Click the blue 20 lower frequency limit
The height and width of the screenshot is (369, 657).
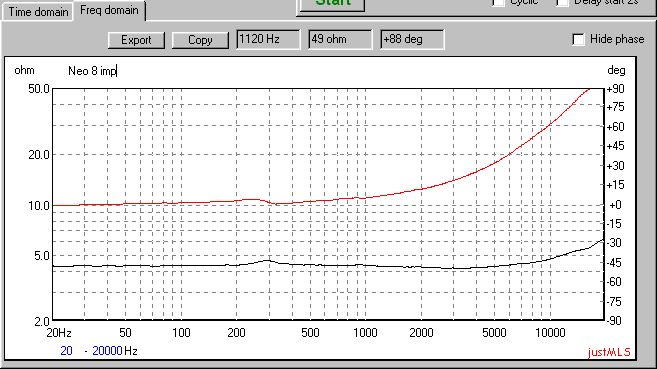coord(66,351)
